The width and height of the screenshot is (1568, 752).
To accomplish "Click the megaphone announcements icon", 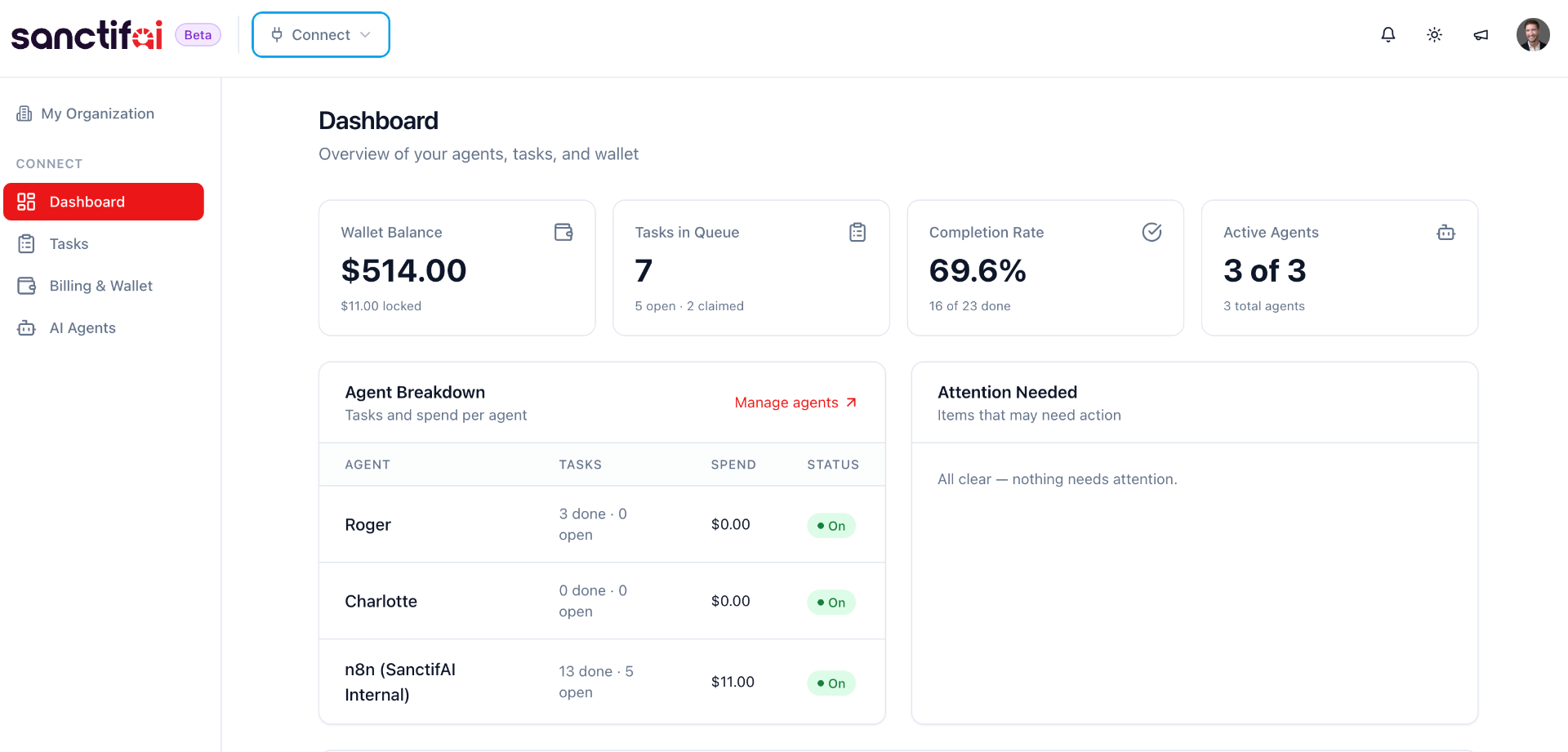I will 1481,34.
